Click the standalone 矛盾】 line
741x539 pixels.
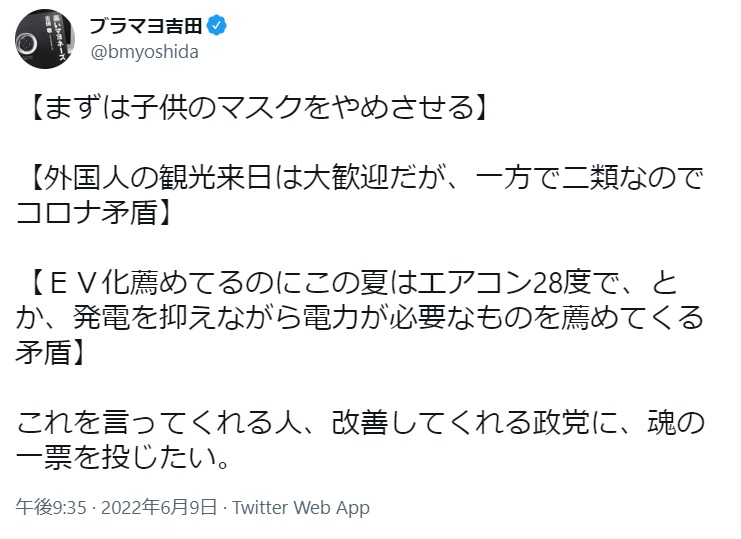coord(51,352)
